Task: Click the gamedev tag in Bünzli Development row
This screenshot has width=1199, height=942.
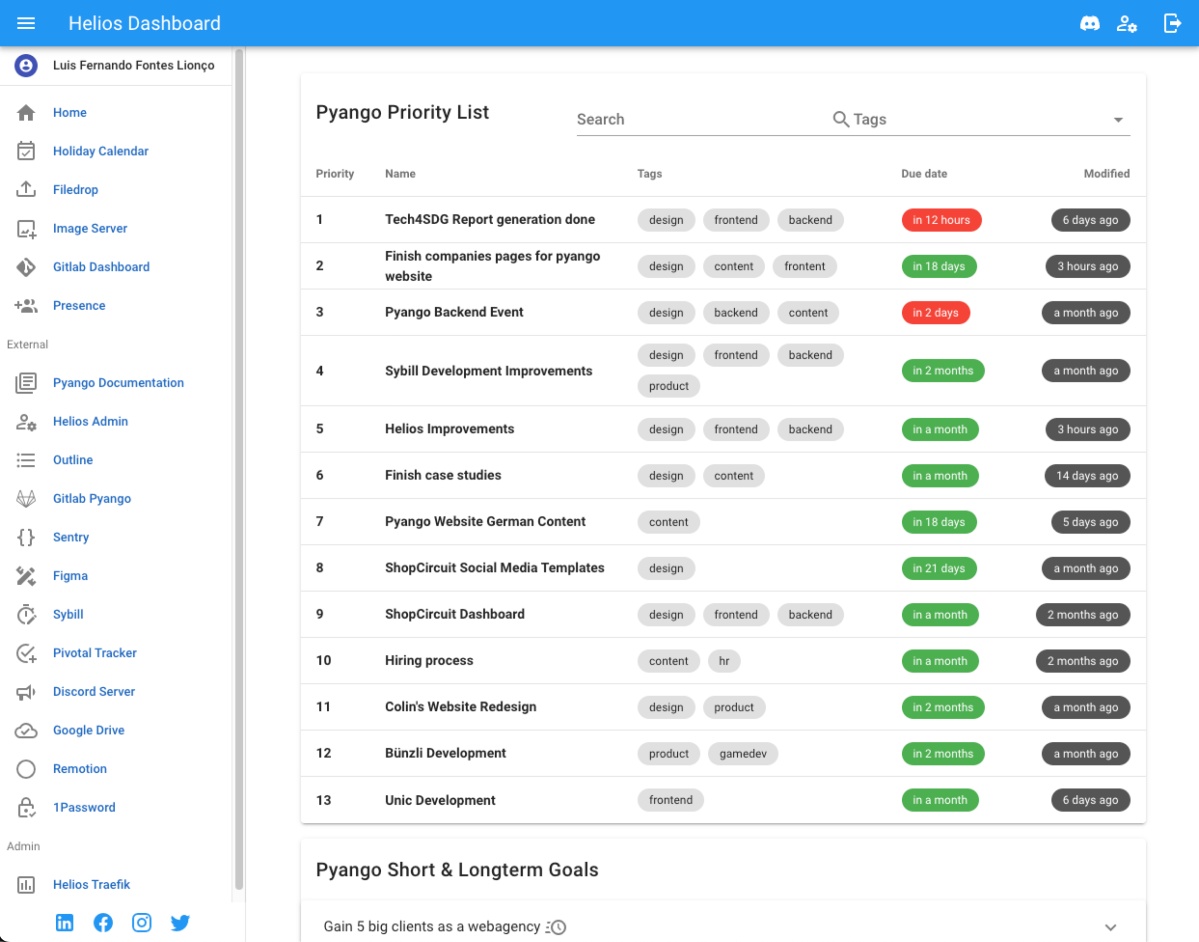Action: (x=742, y=754)
